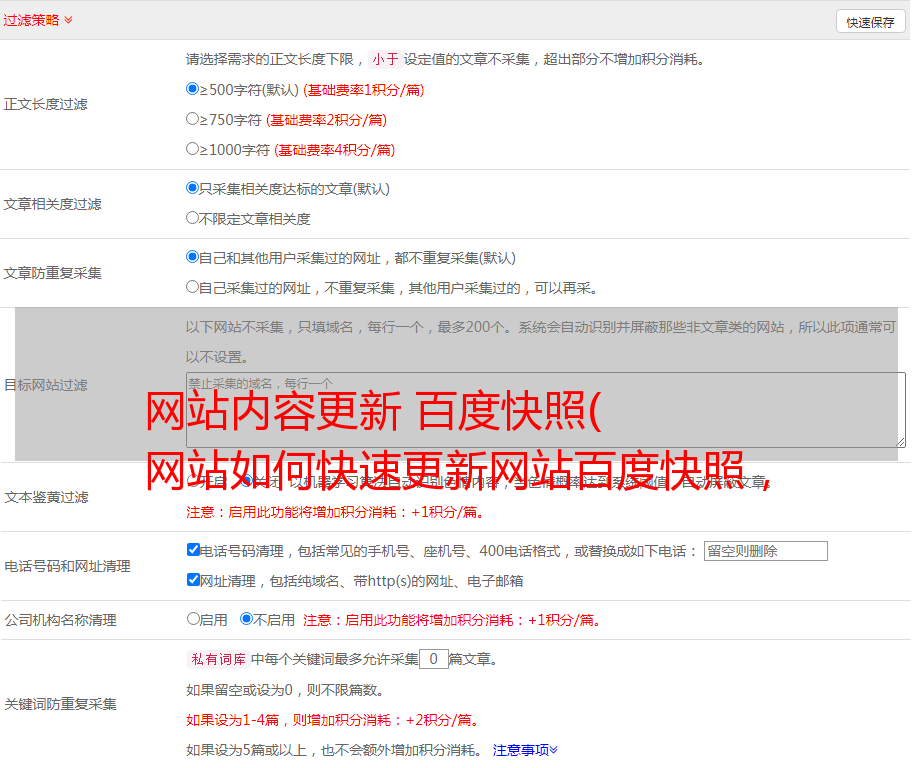Viewport: 912px width, 768px height.
Task: Choose 自己采集过的网址，不重复采集 radio option
Action: (193, 287)
